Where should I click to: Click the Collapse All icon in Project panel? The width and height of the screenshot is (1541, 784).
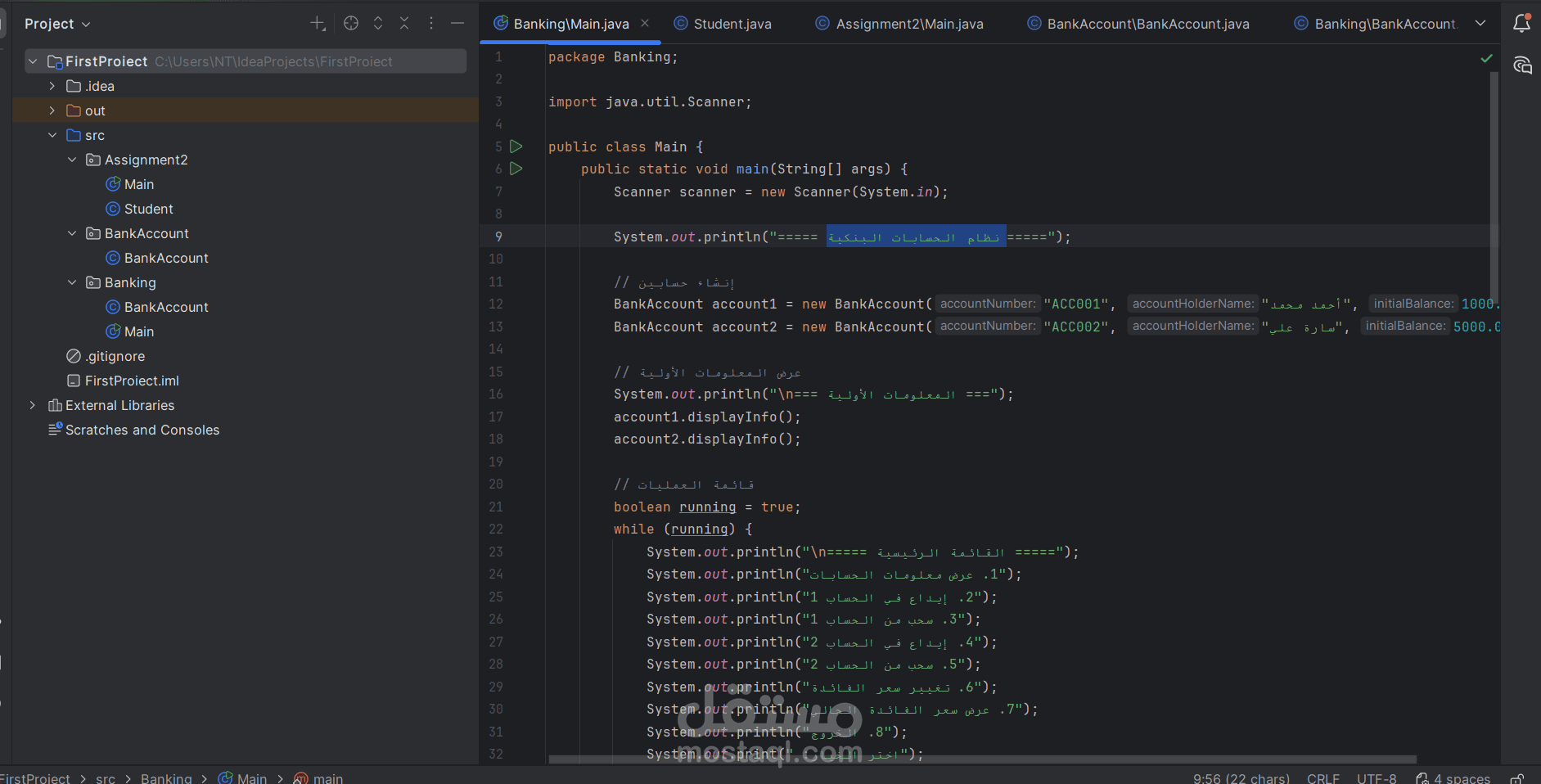tap(404, 24)
